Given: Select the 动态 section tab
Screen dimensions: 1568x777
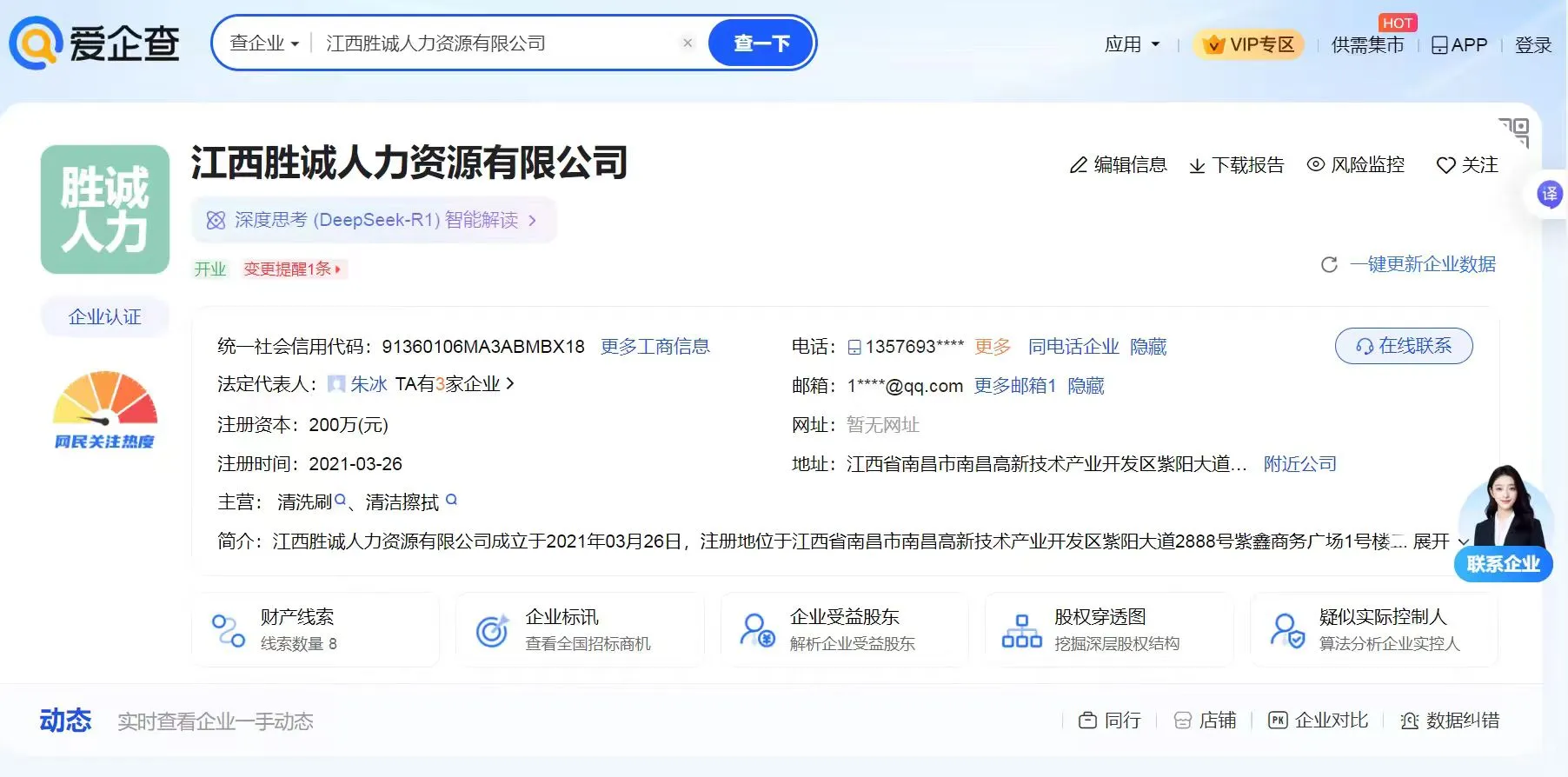Looking at the screenshot, I should pyautogui.click(x=65, y=721).
